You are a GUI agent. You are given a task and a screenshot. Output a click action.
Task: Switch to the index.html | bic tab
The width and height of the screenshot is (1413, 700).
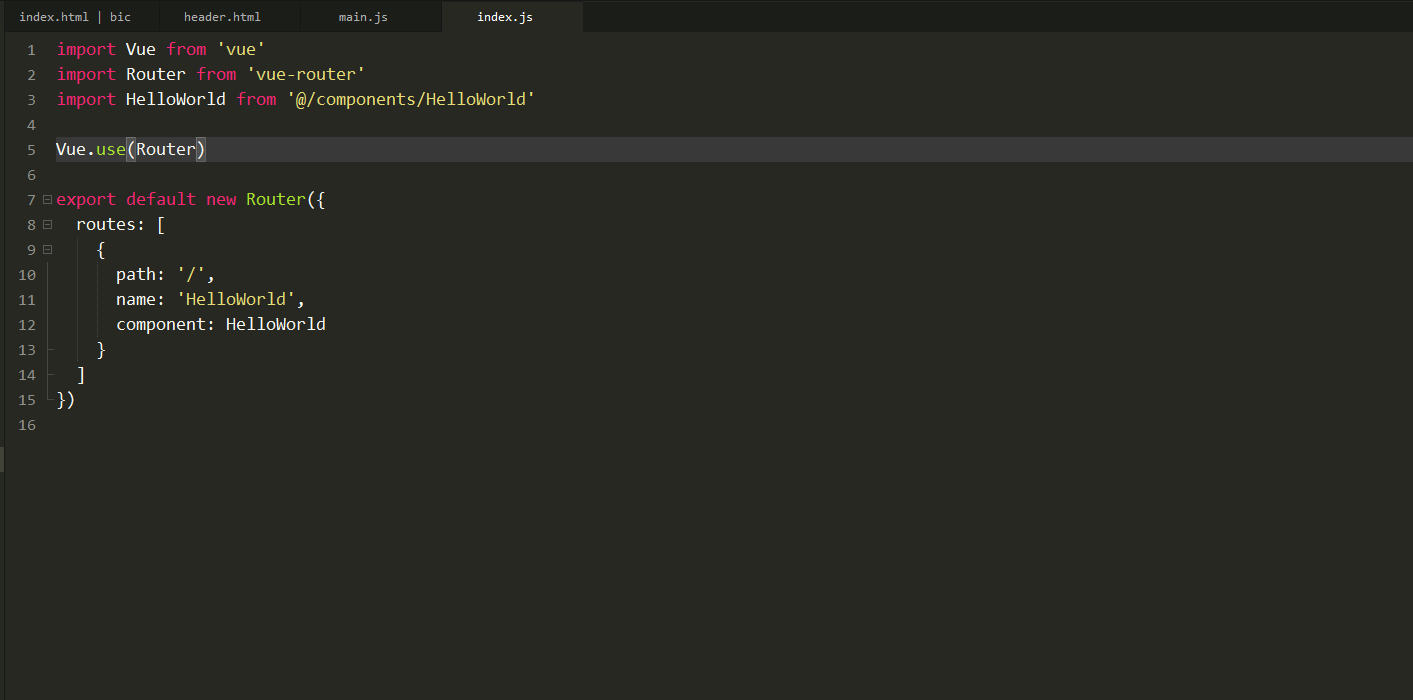(75, 17)
